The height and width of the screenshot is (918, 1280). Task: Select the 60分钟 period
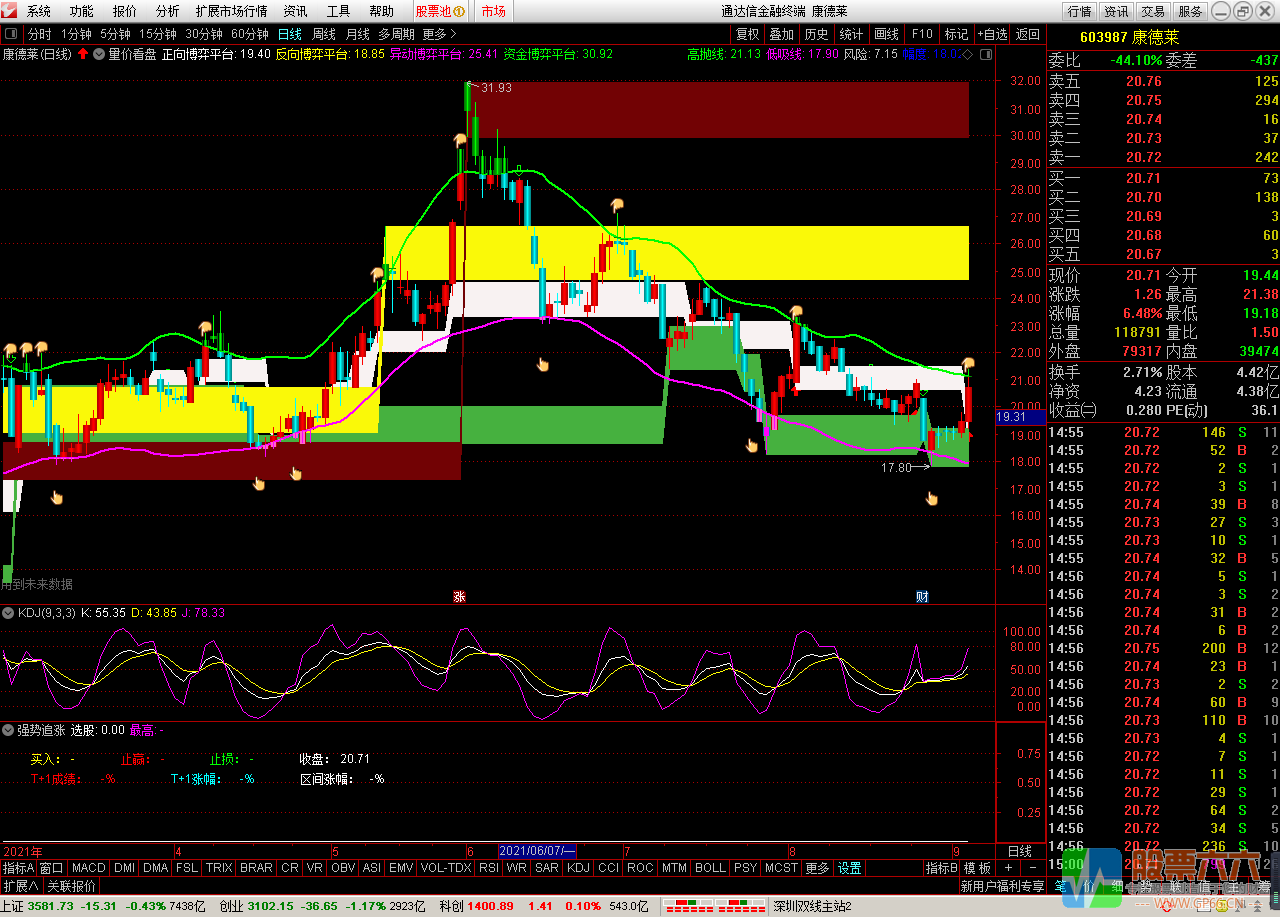250,34
